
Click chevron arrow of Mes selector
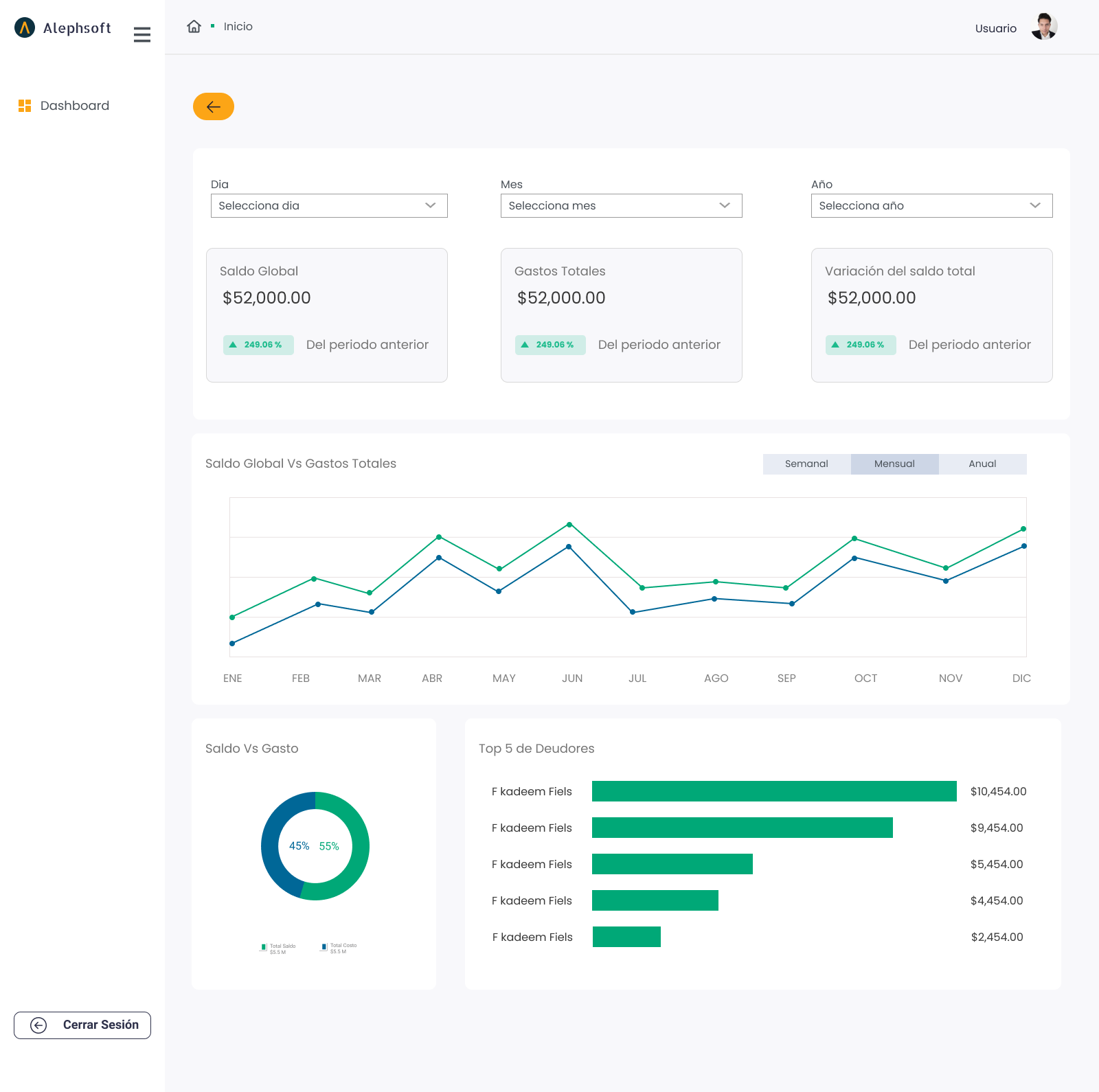[725, 205]
